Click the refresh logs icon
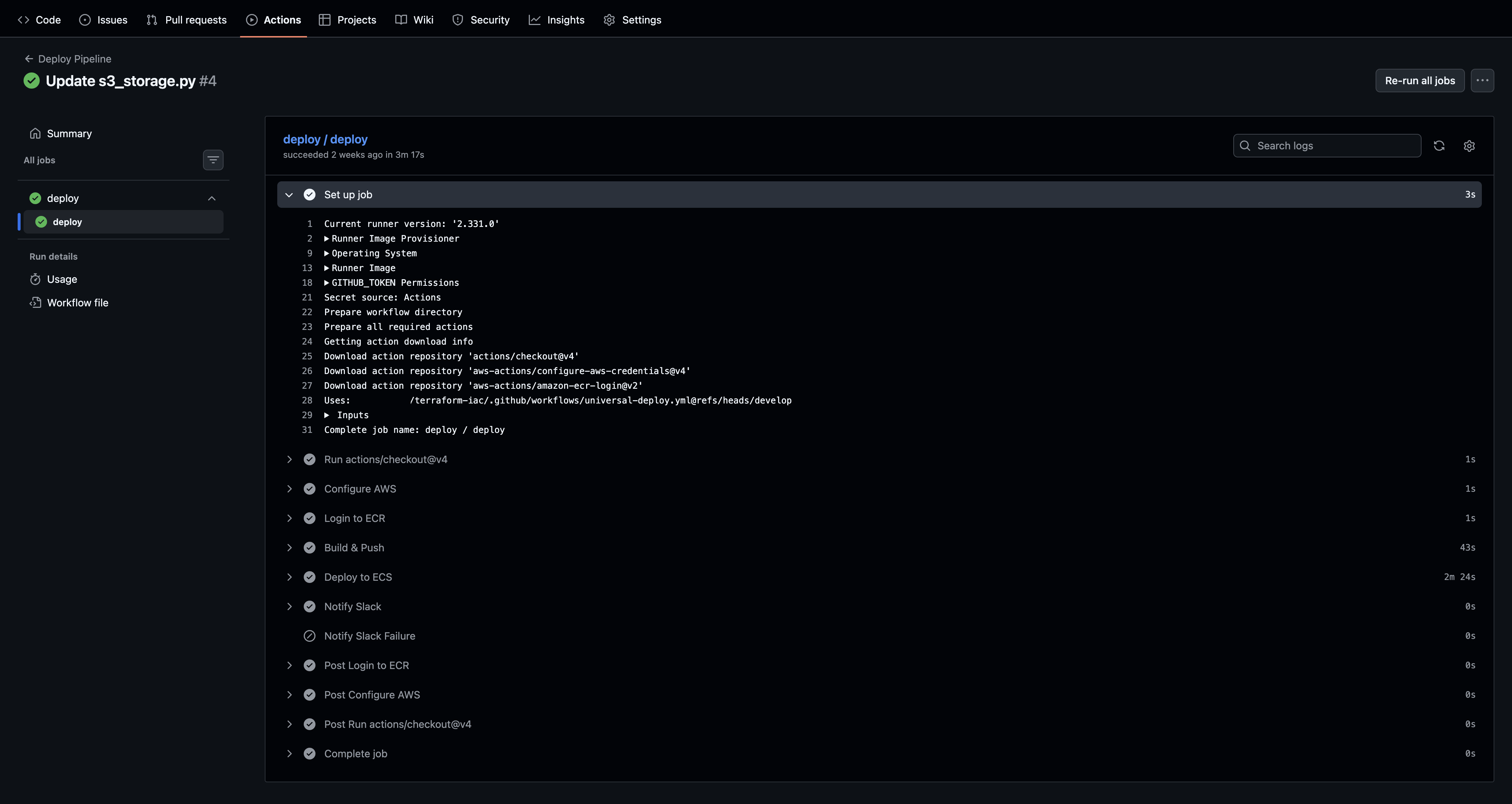Screen dimensions: 1512x804 tap(1438, 146)
